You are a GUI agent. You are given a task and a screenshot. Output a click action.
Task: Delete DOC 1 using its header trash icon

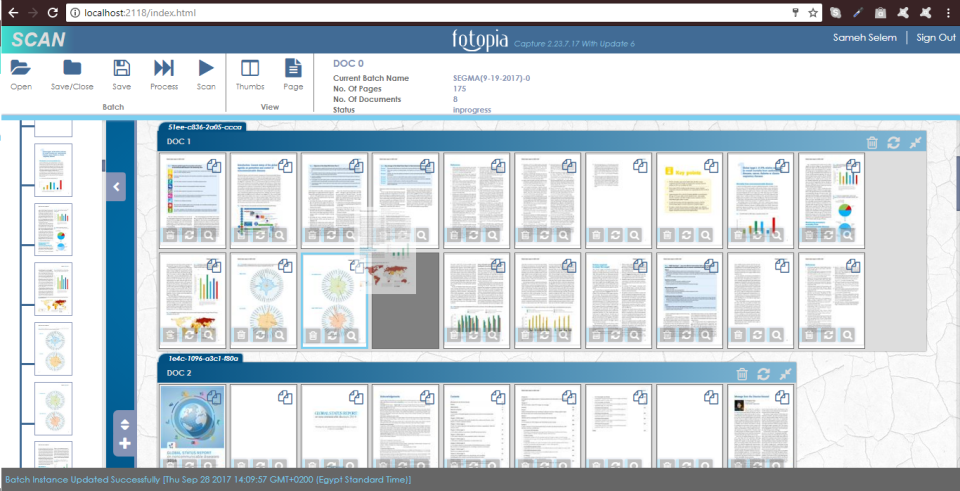pos(872,143)
